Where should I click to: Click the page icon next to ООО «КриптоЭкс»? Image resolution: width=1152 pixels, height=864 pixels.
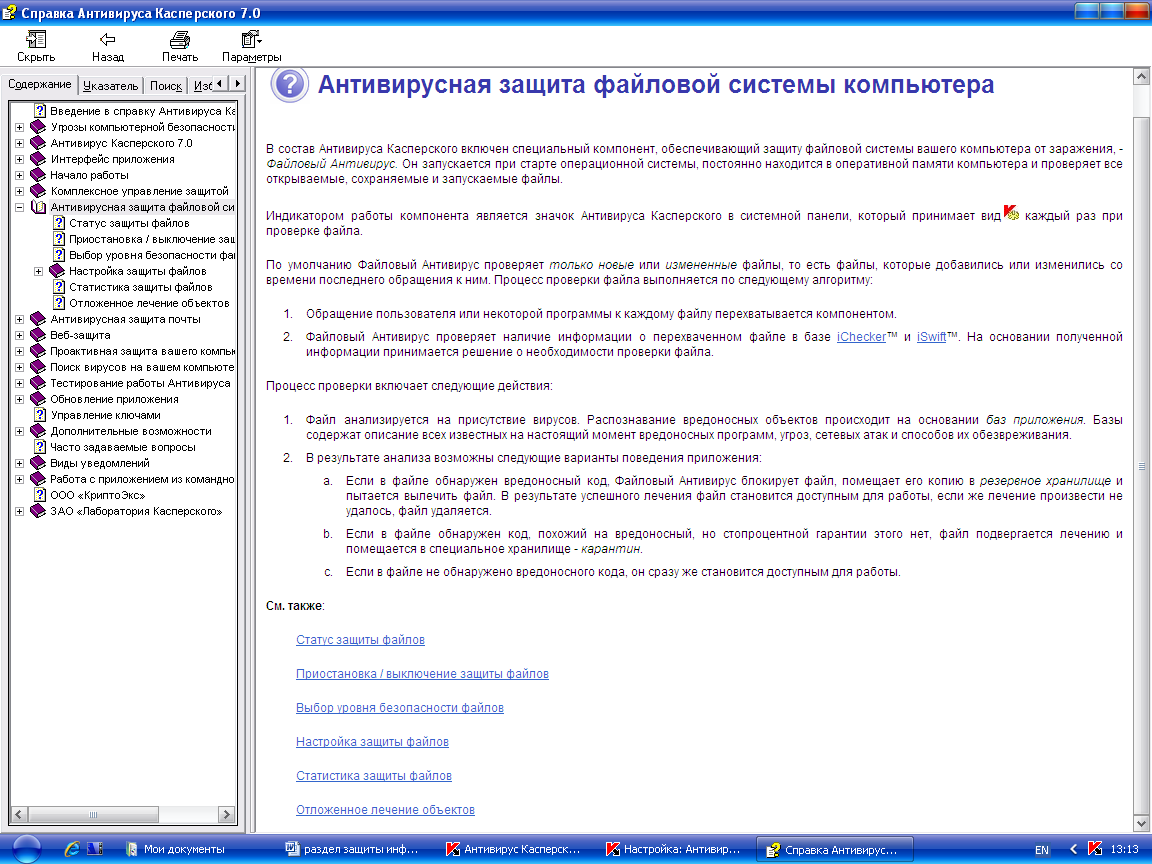tap(40, 495)
